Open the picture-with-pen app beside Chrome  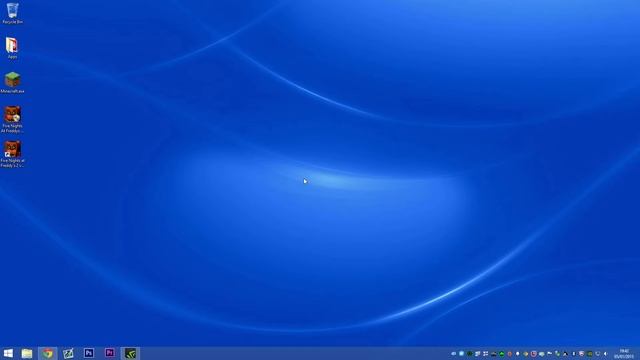coord(68,353)
